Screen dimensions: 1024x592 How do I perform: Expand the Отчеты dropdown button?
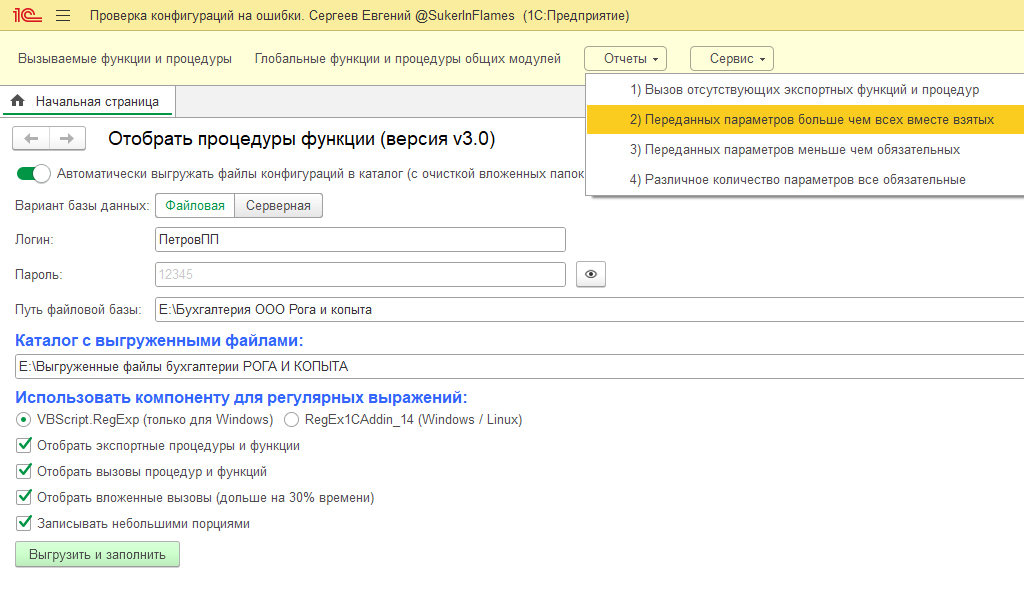point(625,59)
